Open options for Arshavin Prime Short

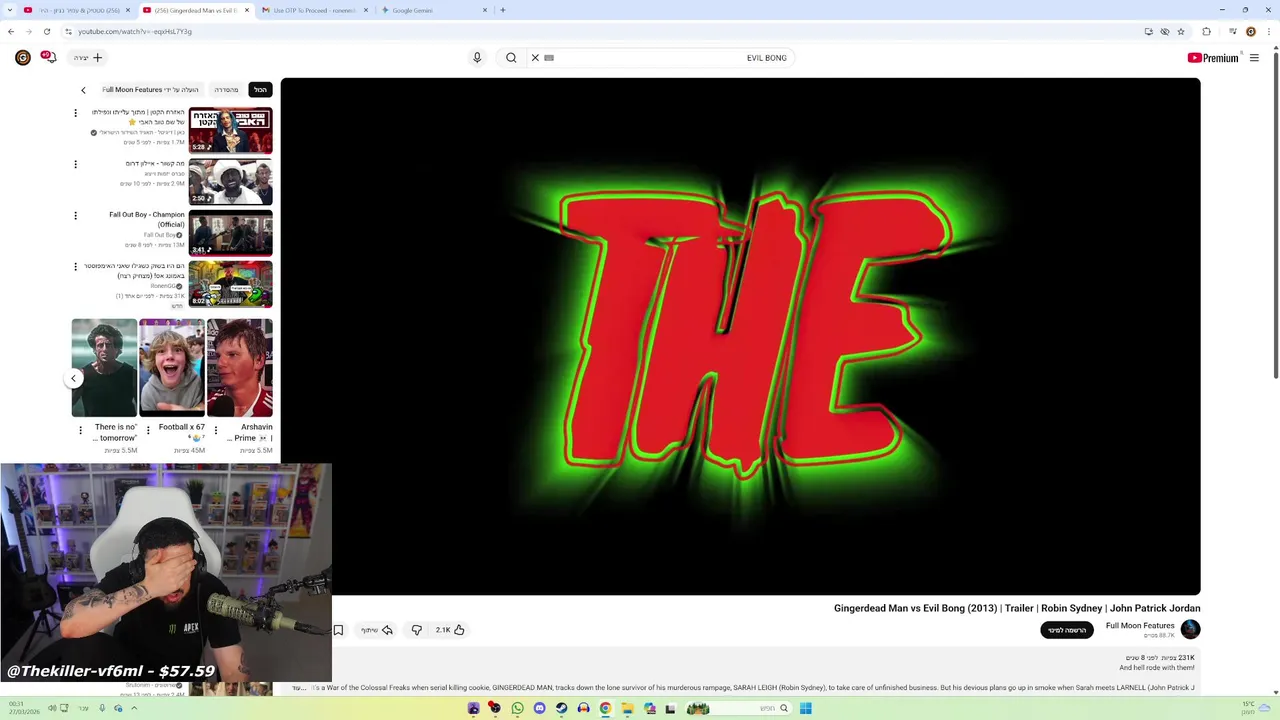tap(215, 430)
